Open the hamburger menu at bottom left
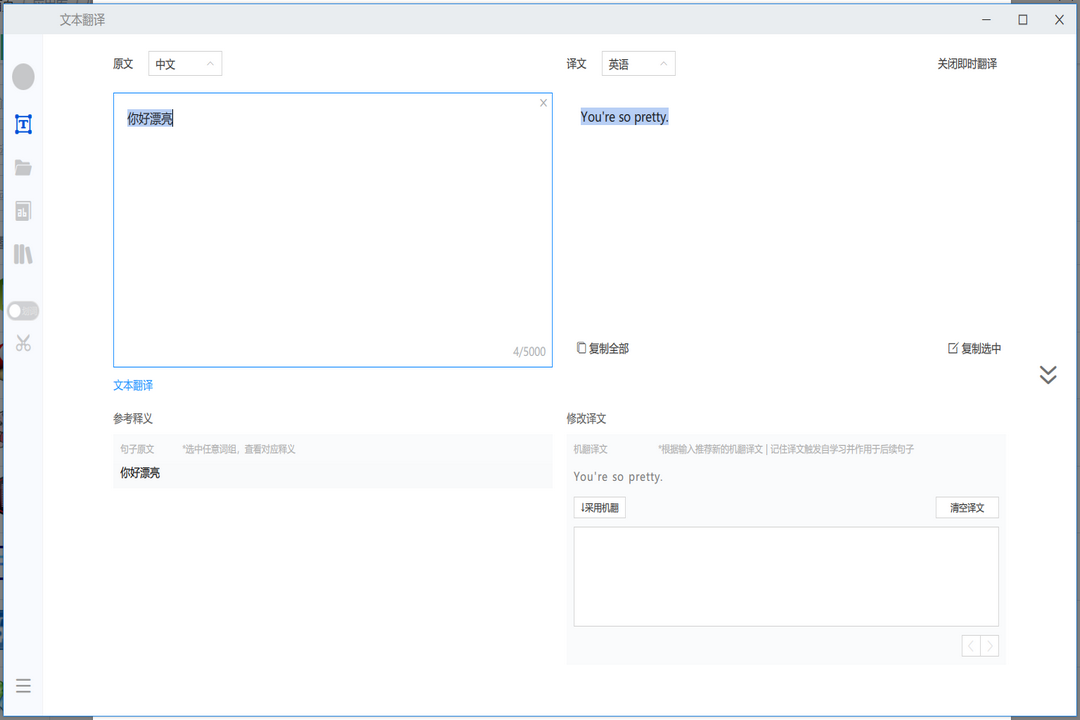 (23, 686)
